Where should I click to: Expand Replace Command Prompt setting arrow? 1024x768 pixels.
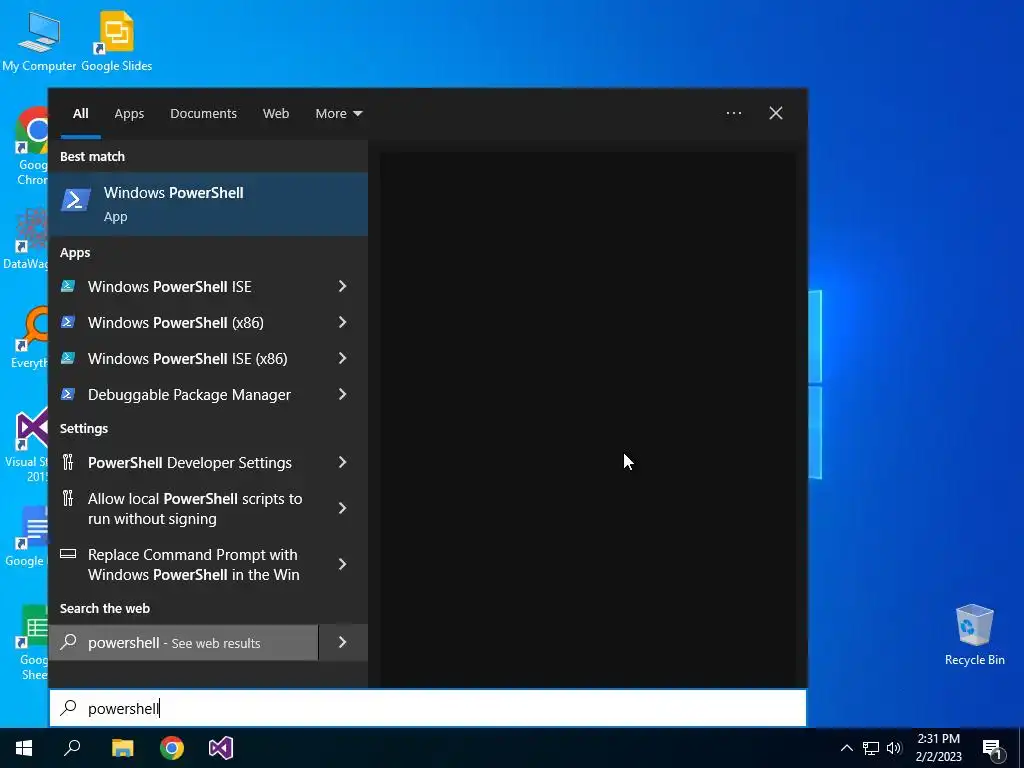pyautogui.click(x=342, y=564)
